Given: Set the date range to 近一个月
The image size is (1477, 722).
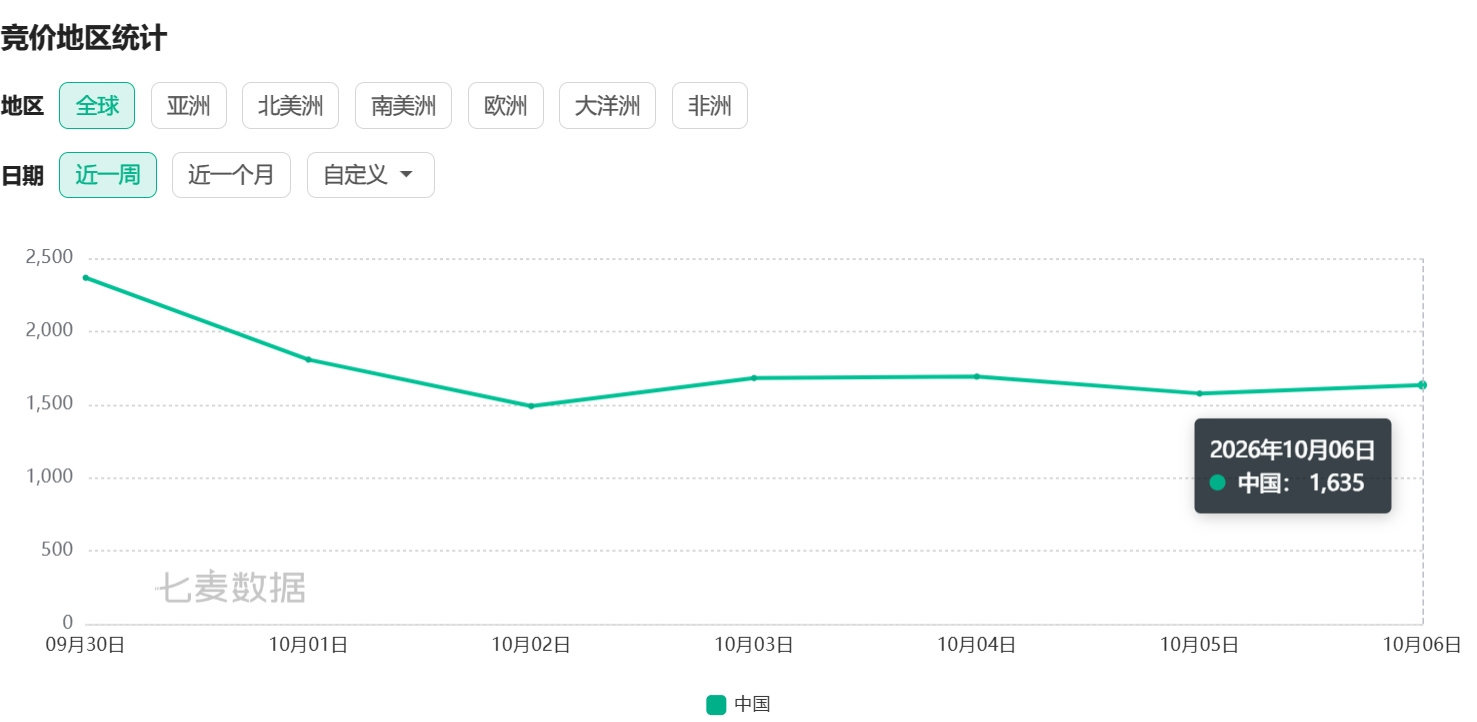Looking at the screenshot, I should click(232, 175).
